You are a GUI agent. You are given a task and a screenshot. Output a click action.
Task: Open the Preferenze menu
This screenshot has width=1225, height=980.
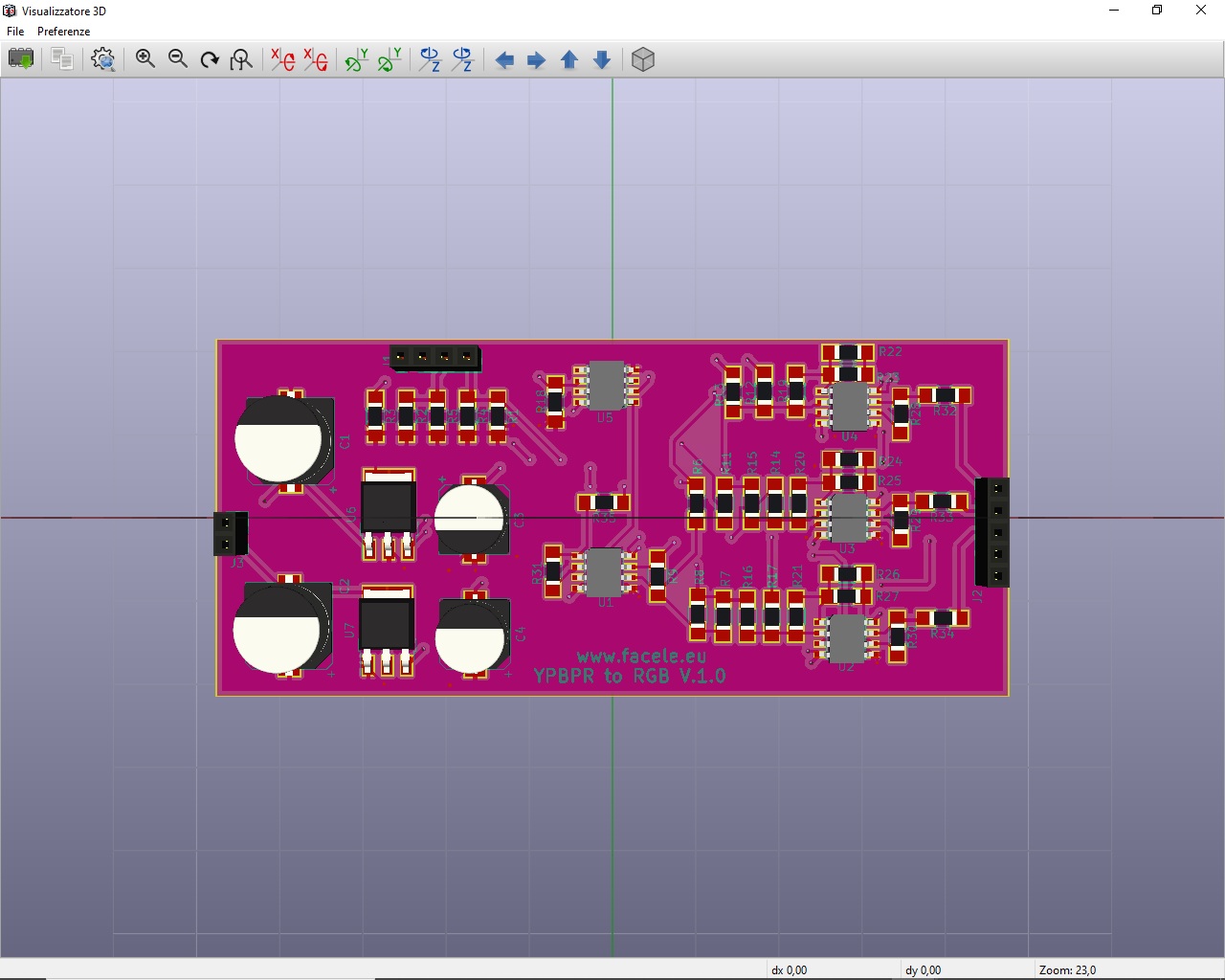(63, 32)
